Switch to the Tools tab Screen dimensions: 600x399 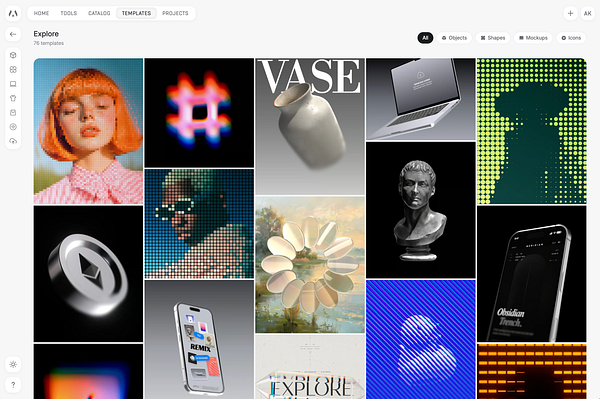[68, 13]
